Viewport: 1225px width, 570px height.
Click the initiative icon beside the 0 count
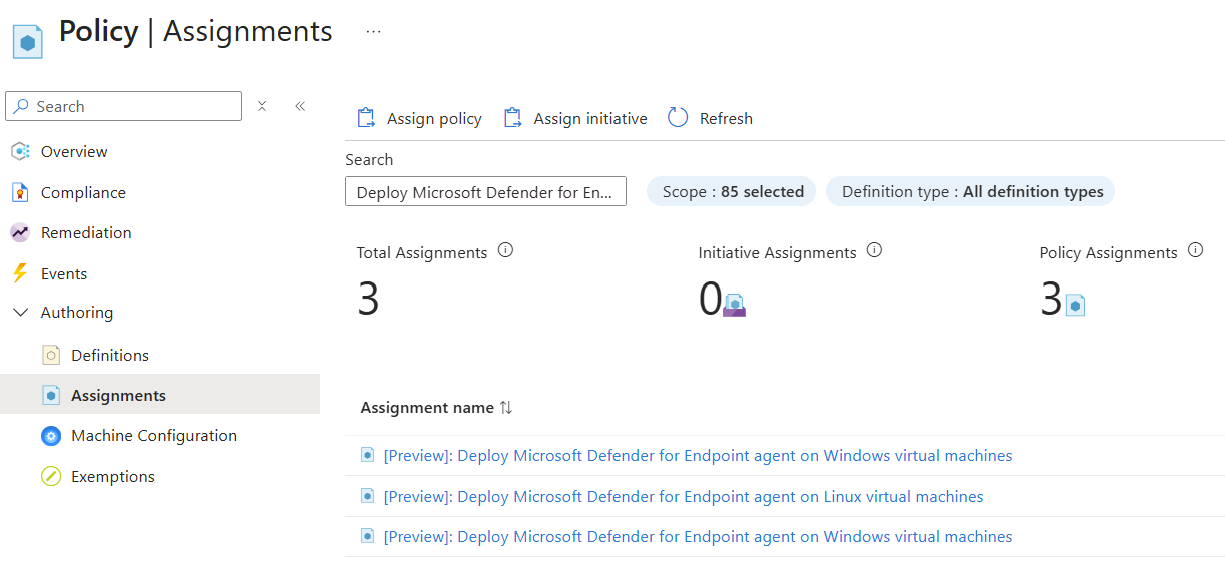[x=735, y=305]
